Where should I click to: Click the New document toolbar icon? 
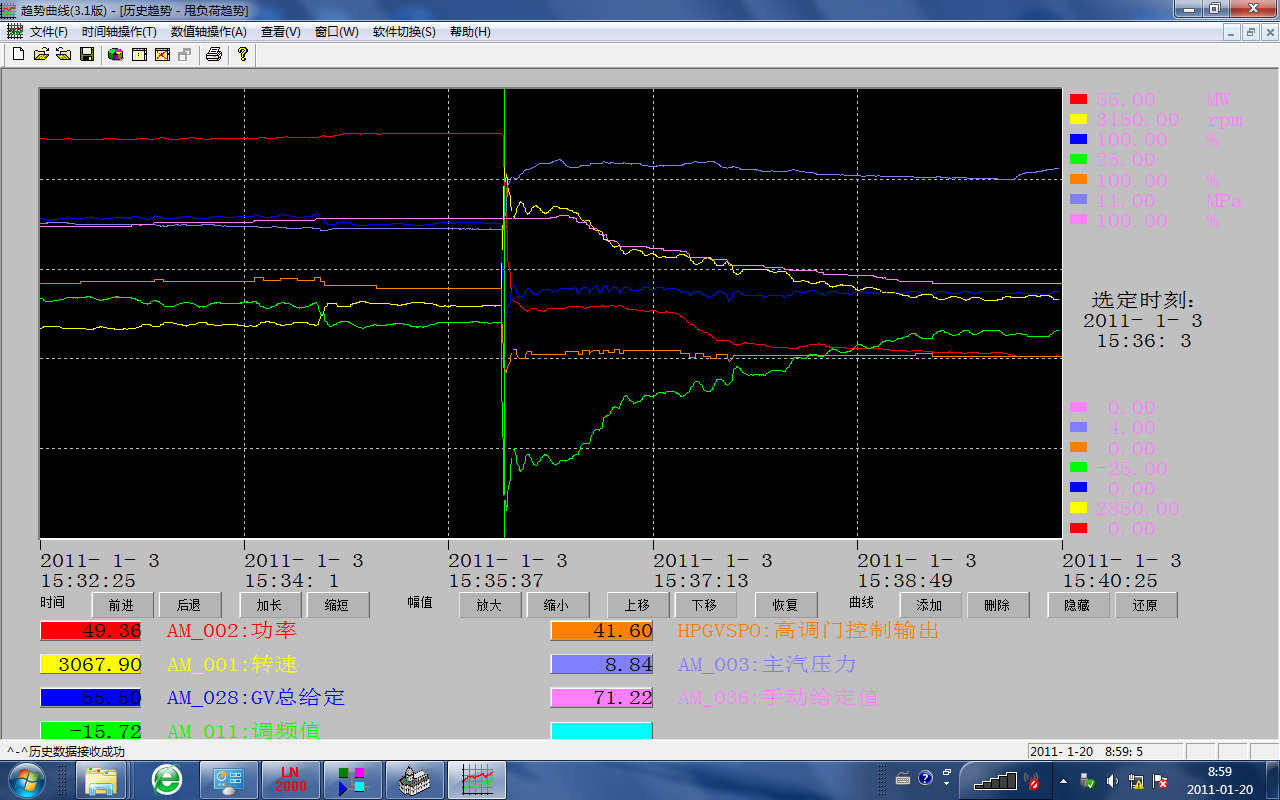pos(18,54)
